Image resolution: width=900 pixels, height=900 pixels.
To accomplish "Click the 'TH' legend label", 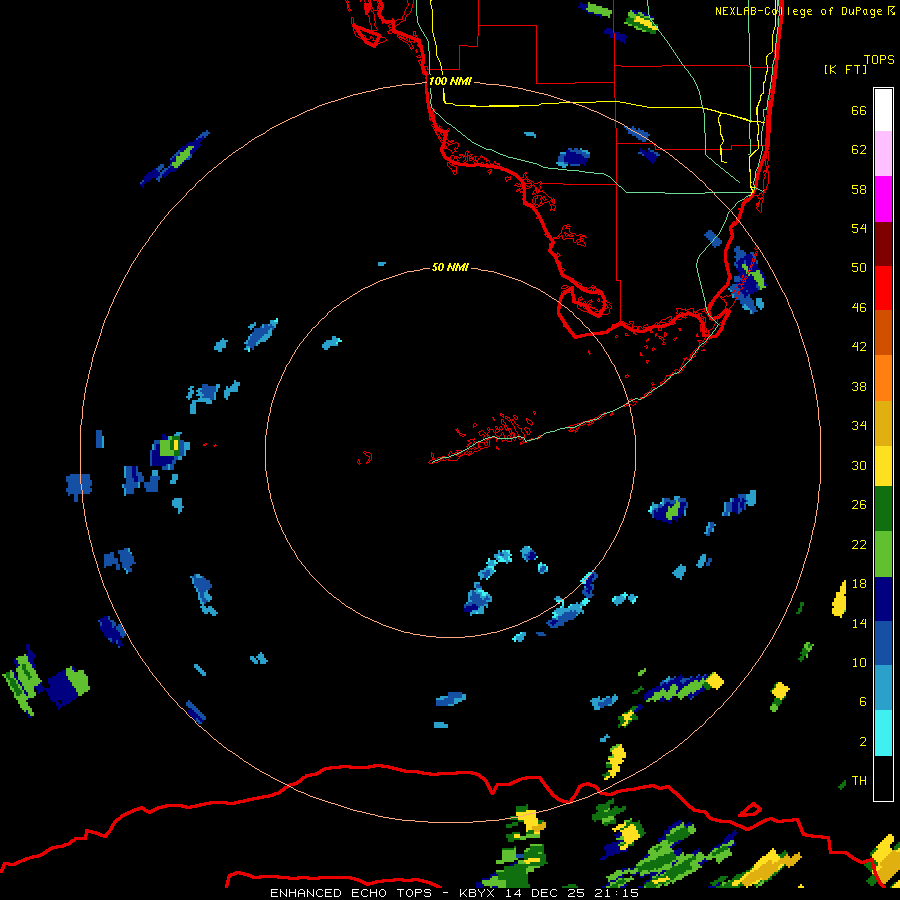I will coord(859,780).
